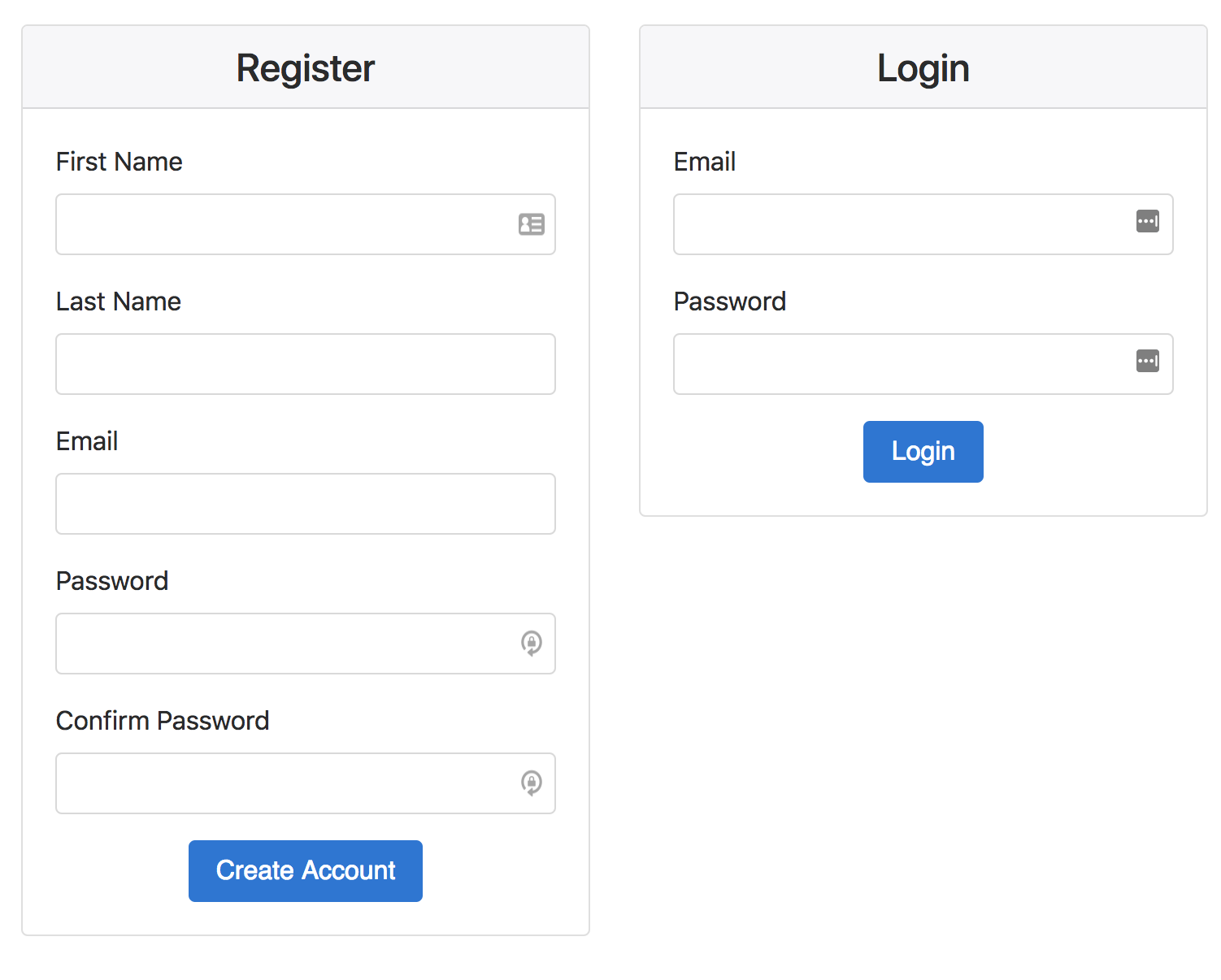Click the Register panel heading
This screenshot has width=1221, height=980.
pos(306,68)
